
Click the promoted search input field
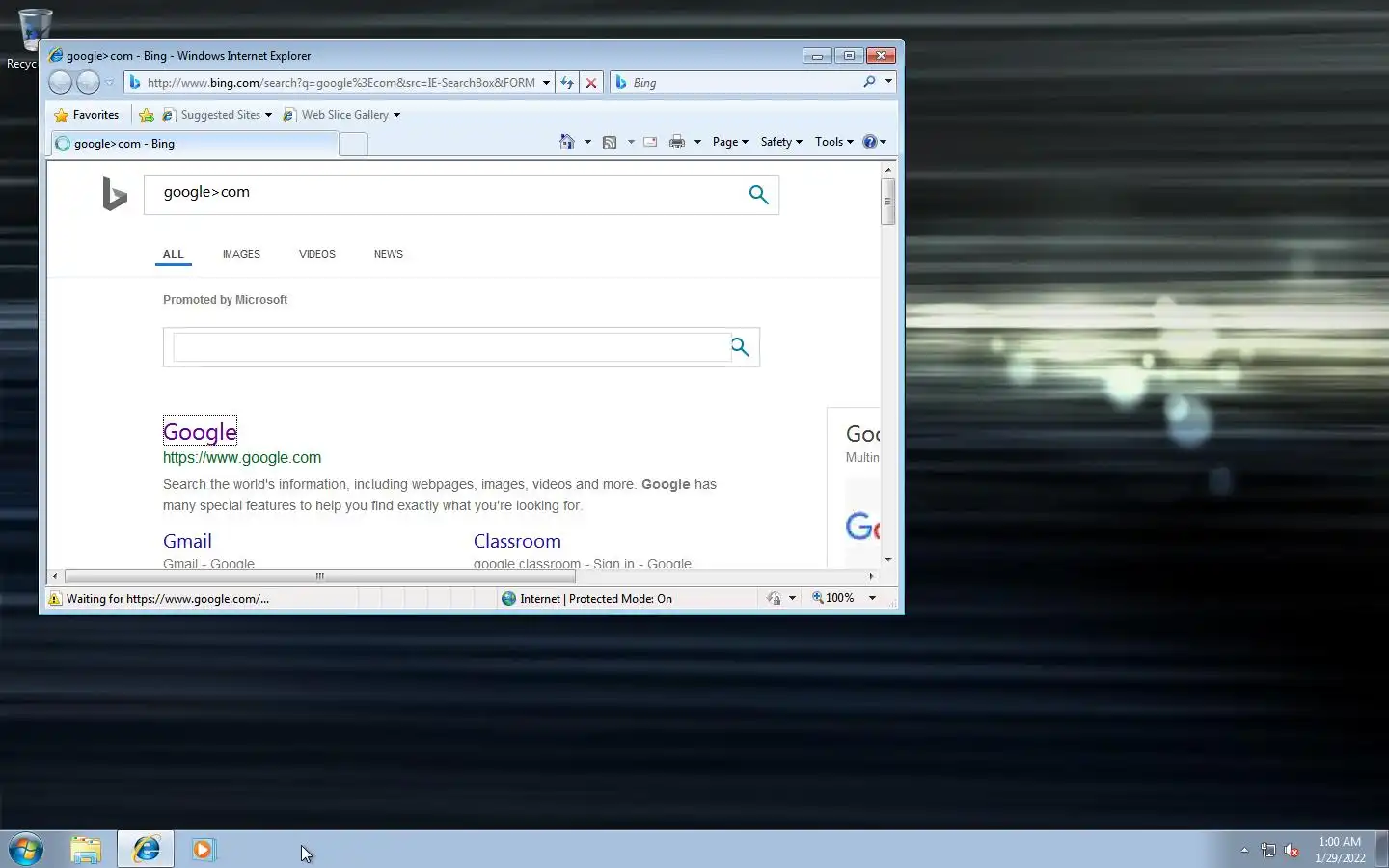click(451, 347)
